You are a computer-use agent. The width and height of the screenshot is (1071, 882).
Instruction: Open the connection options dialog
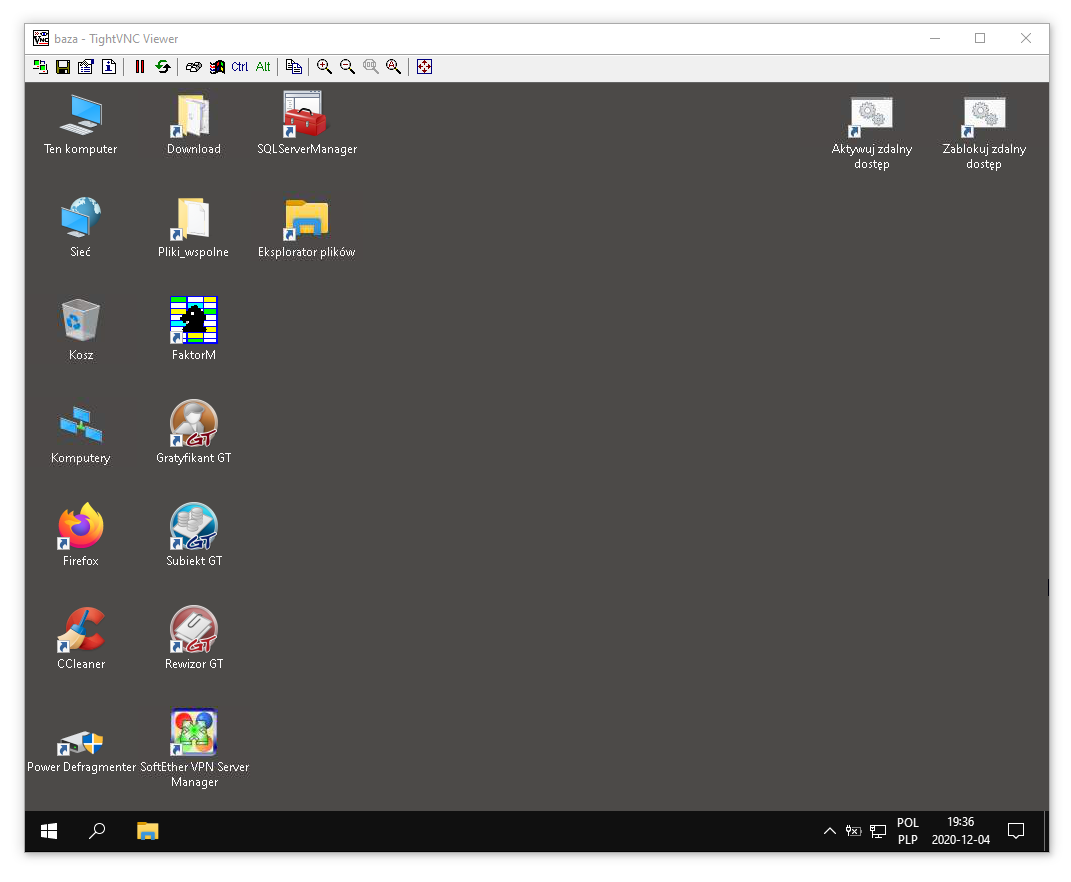coord(85,67)
